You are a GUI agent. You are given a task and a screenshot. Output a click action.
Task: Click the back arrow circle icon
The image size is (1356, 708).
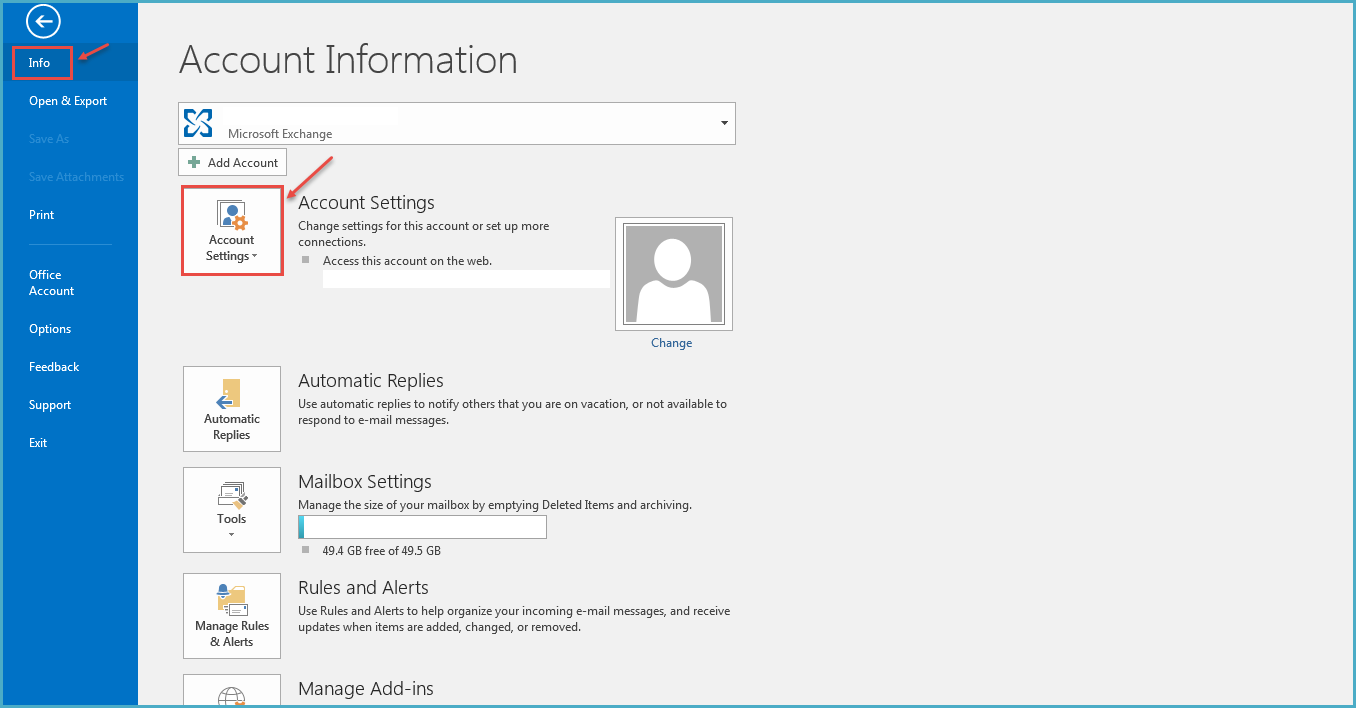(44, 21)
